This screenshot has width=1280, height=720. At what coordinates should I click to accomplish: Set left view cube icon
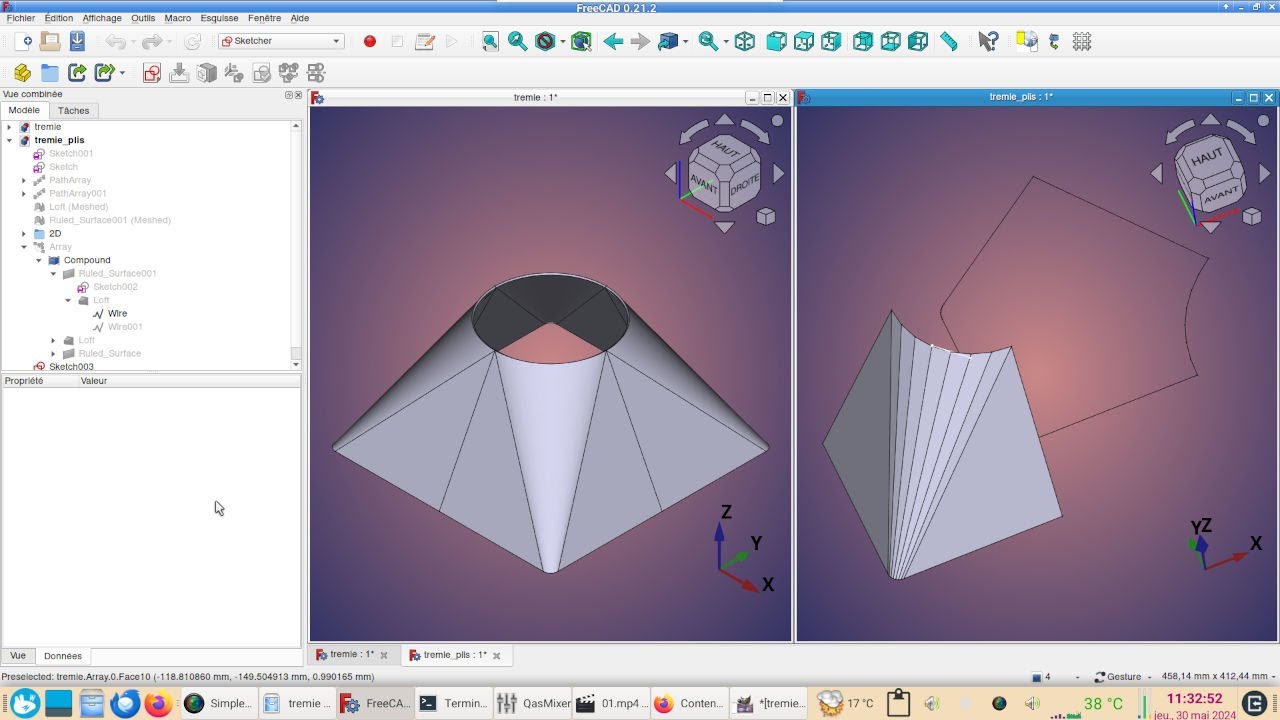(918, 41)
